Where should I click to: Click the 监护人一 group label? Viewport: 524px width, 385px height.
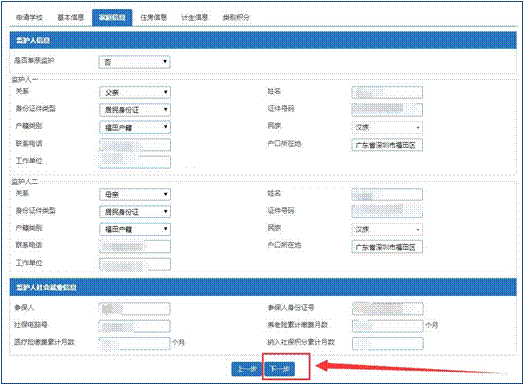pos(25,80)
